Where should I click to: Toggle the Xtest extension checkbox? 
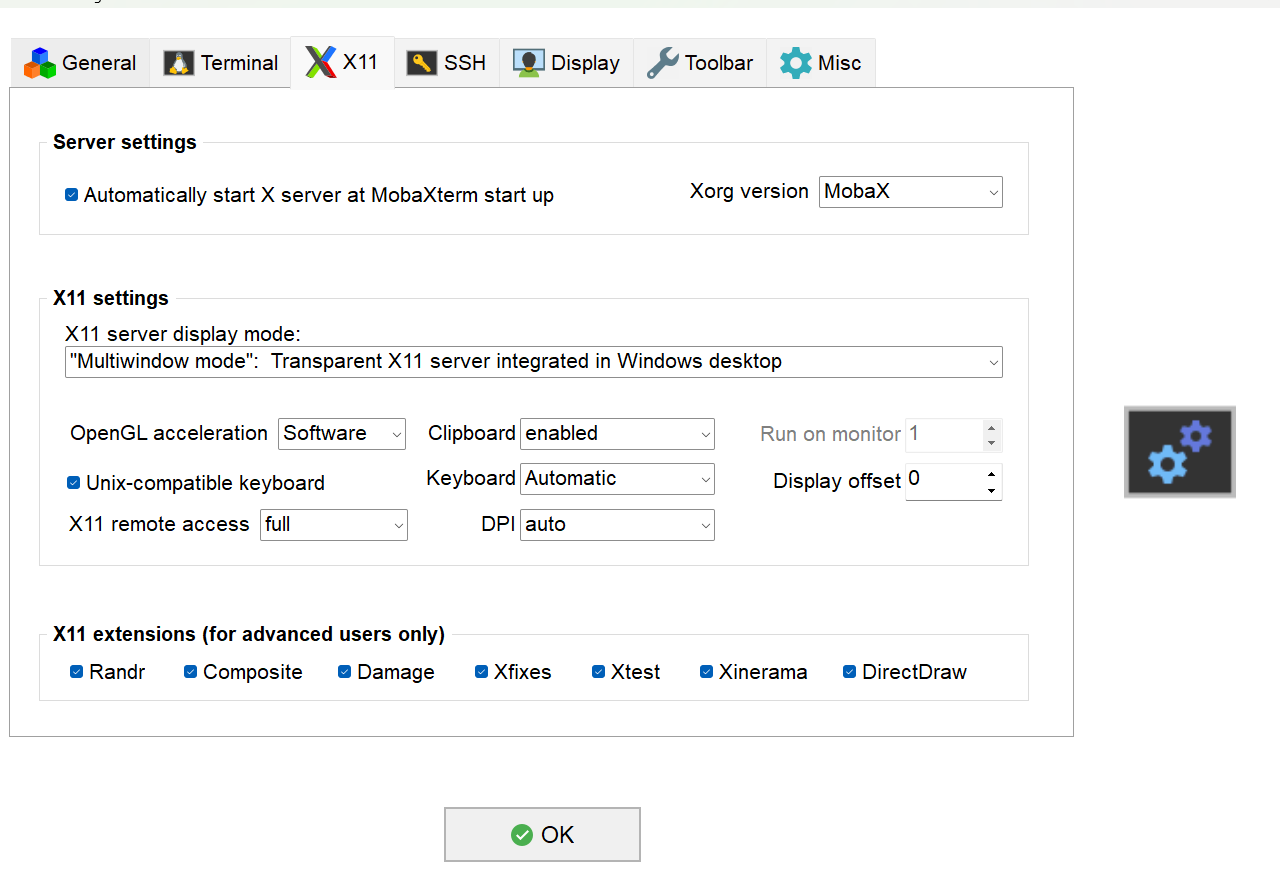[599, 672]
